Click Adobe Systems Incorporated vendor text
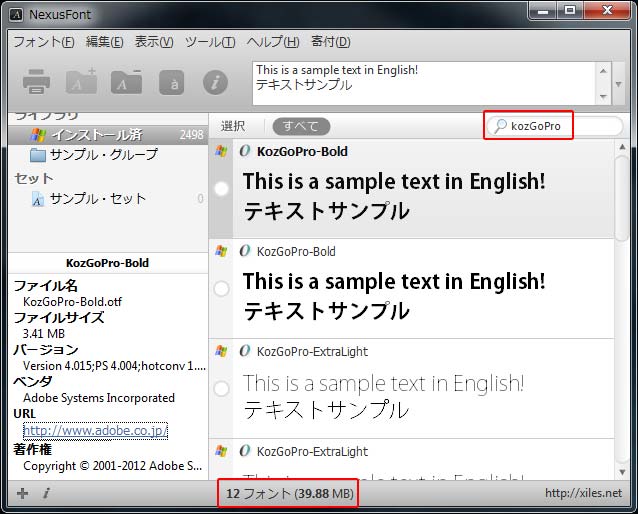The image size is (638, 514). click(99, 398)
